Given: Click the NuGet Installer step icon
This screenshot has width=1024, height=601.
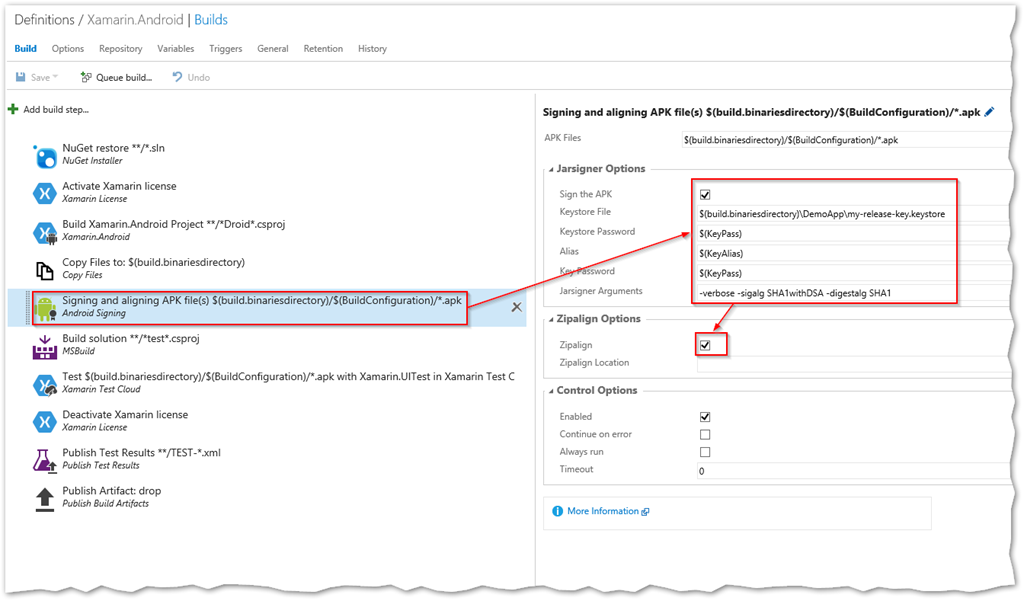Looking at the screenshot, I should [x=45, y=155].
